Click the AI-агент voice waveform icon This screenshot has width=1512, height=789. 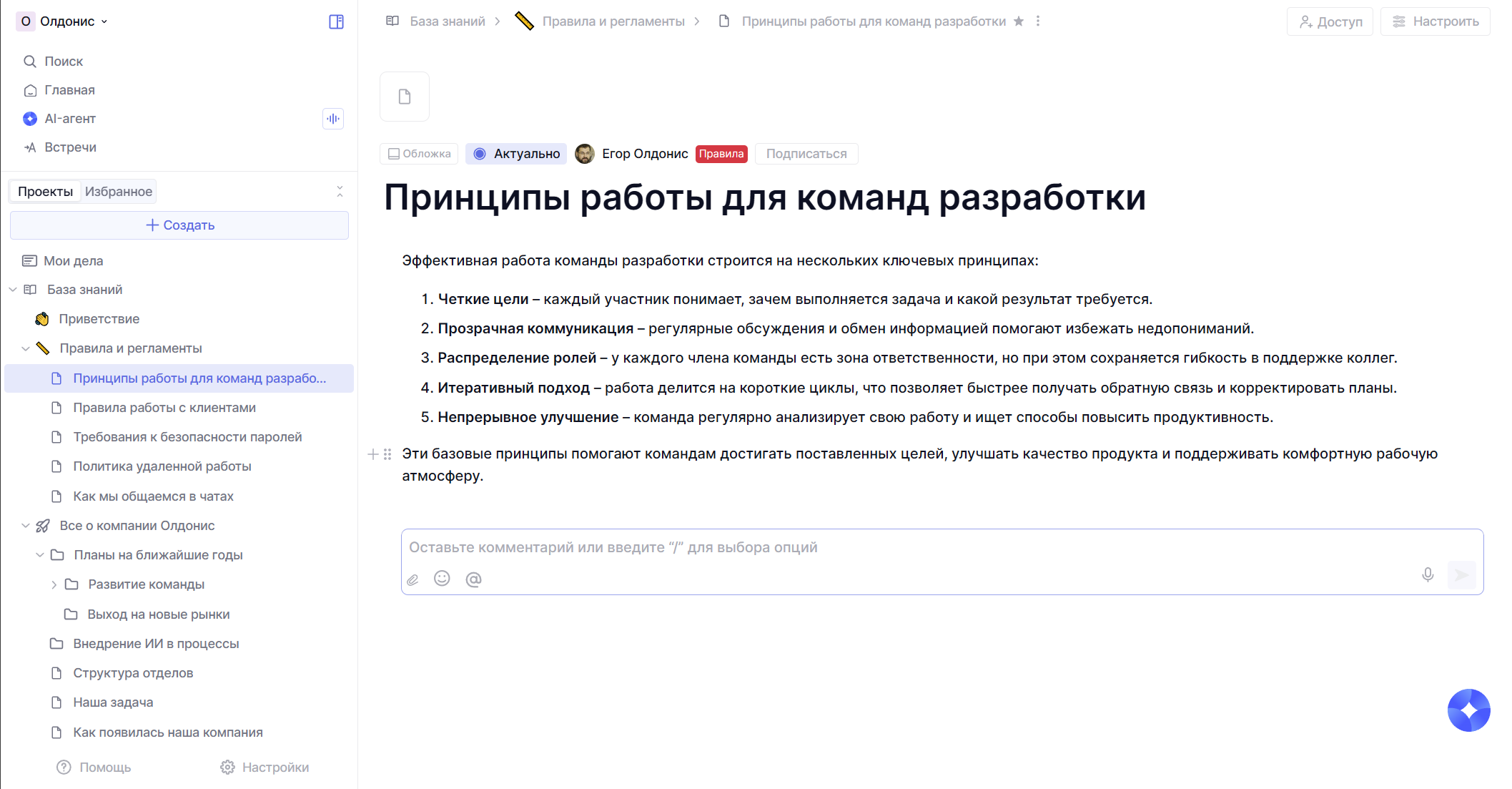[333, 119]
